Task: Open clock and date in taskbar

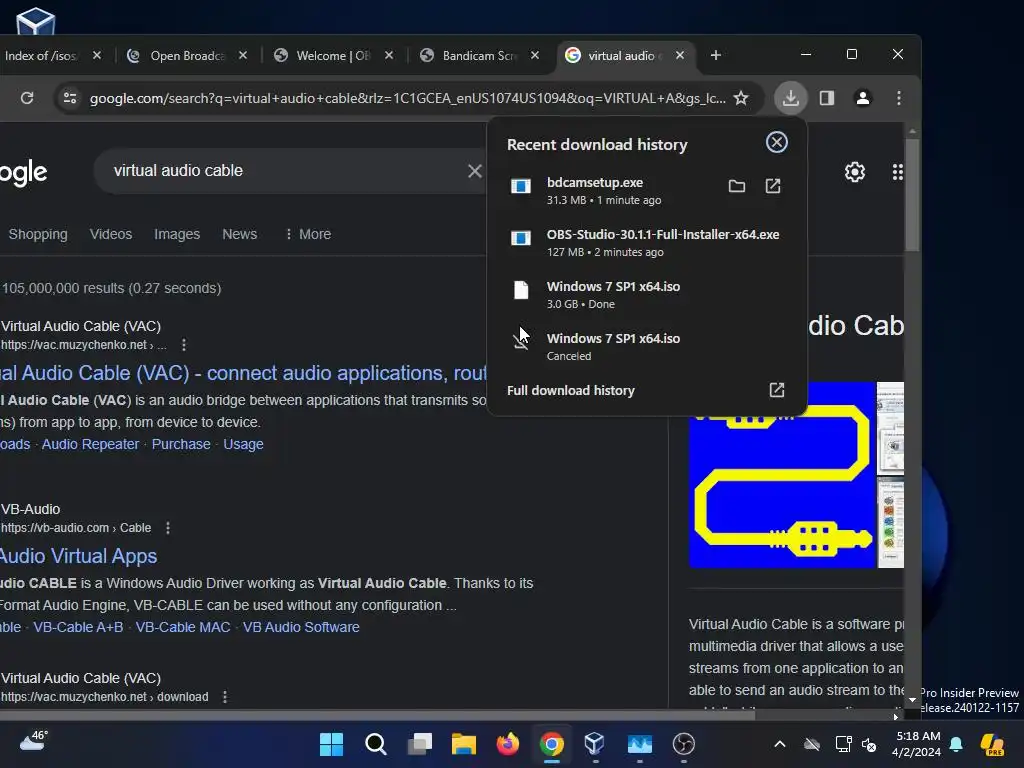Action: (917, 744)
